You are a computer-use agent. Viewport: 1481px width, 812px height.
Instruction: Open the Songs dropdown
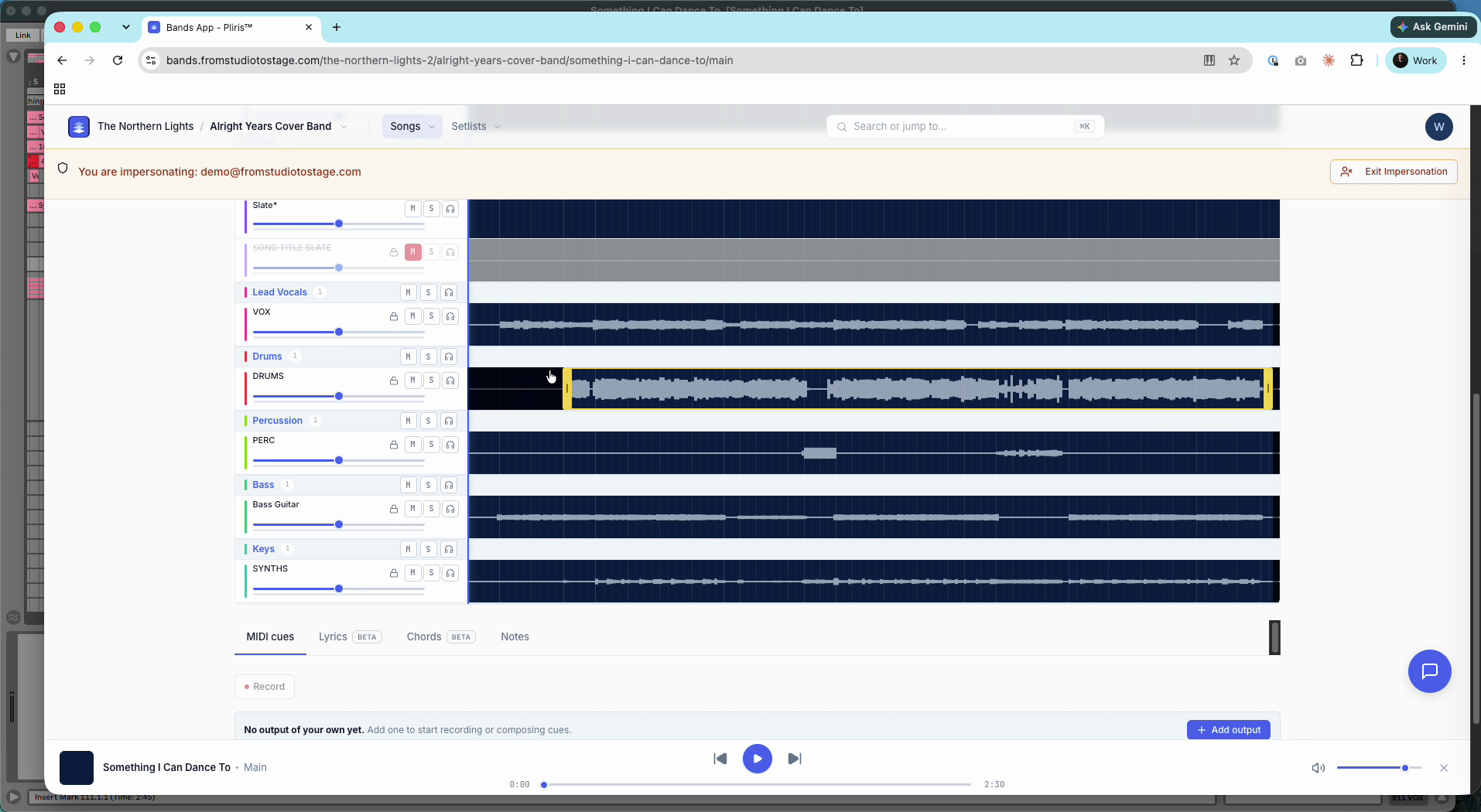point(412,127)
